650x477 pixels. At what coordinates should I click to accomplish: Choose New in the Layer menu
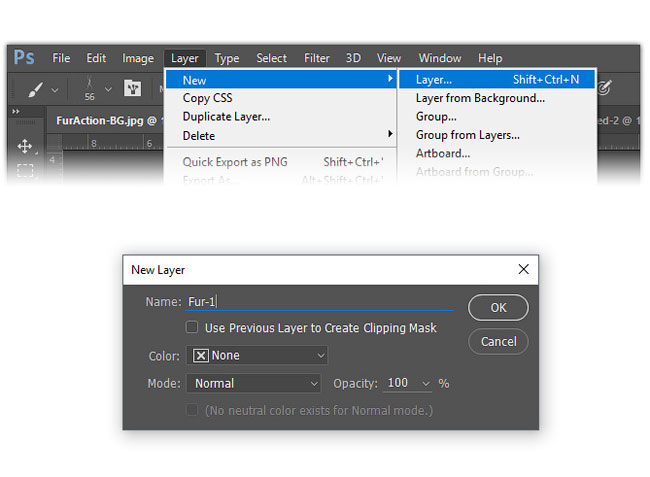tap(281, 80)
